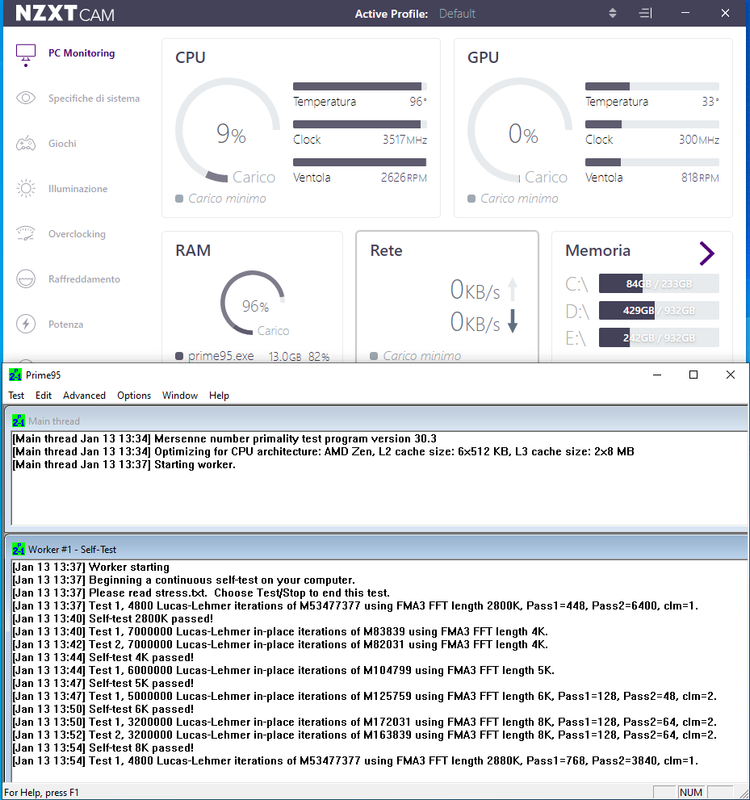750x800 pixels.
Task: Click the Worker #1 - Self-Test title bar
Action: tap(377, 549)
